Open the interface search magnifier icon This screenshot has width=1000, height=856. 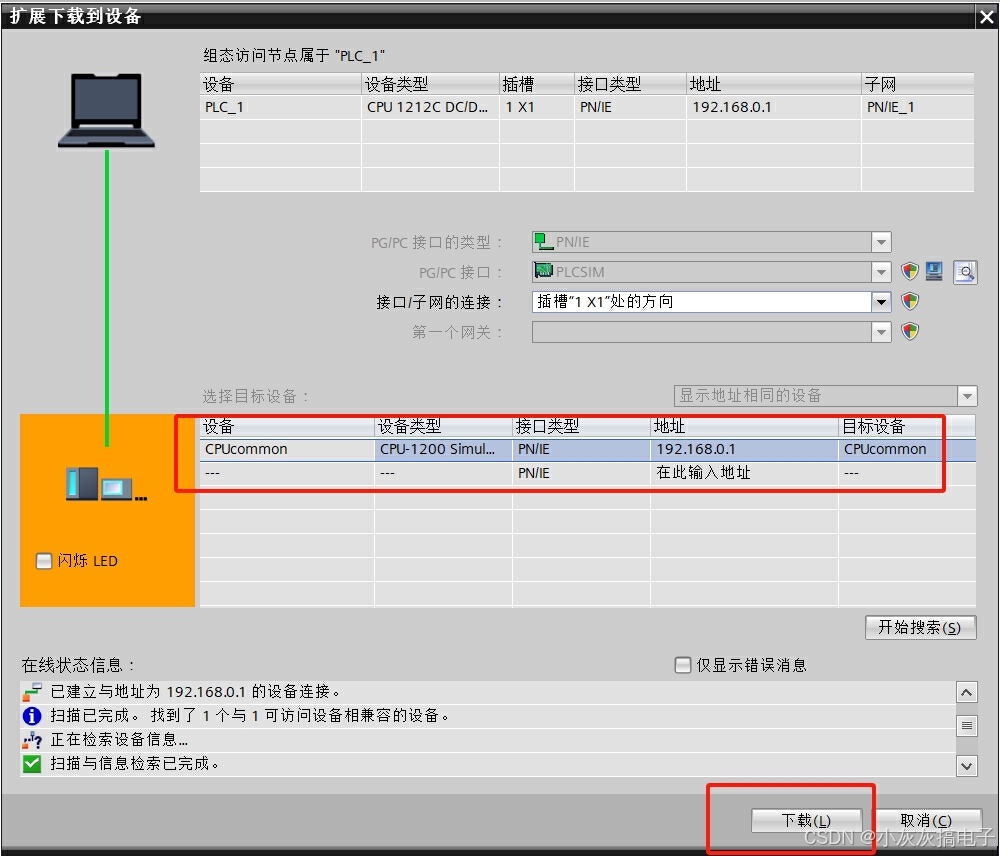tap(965, 272)
